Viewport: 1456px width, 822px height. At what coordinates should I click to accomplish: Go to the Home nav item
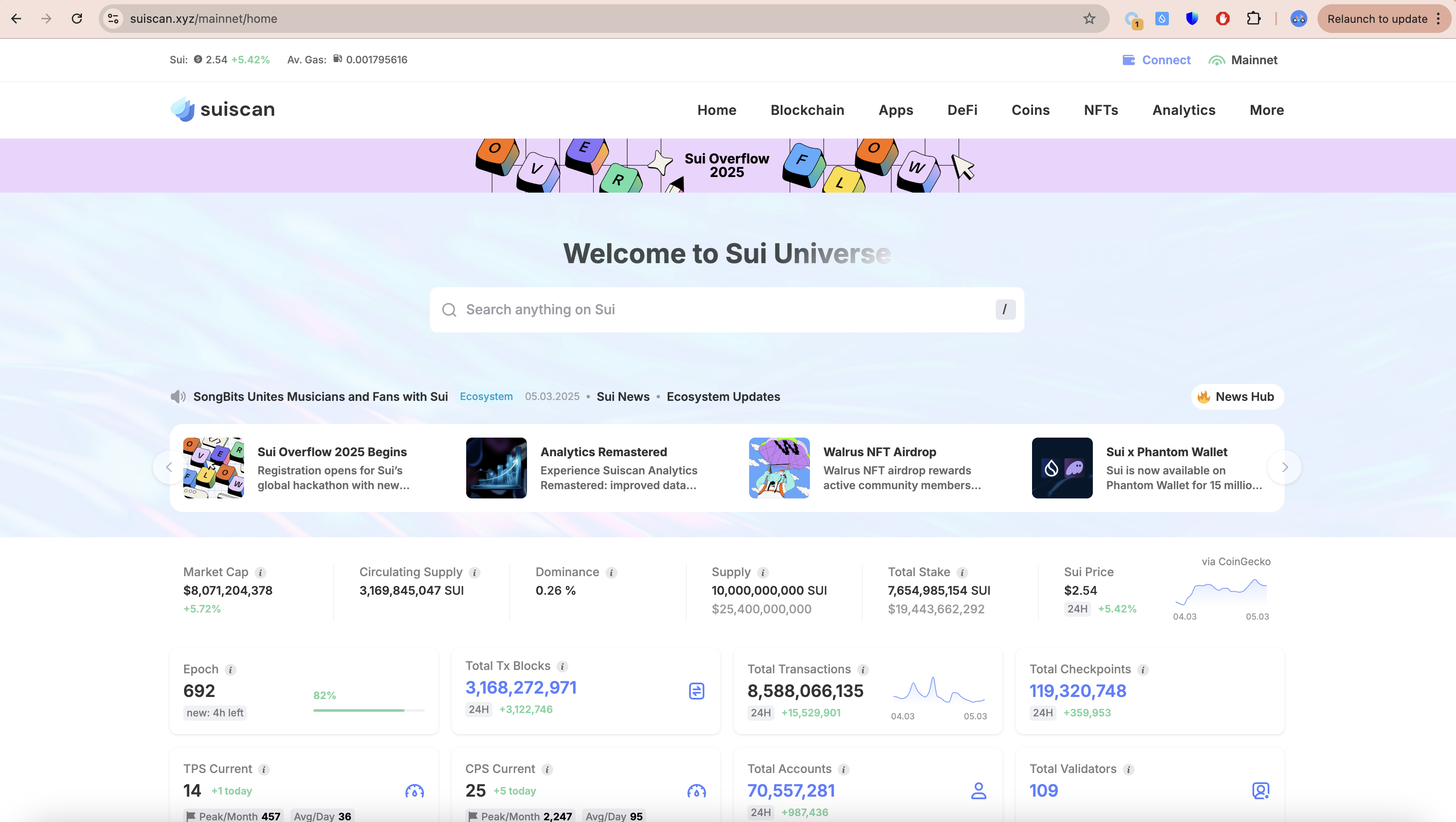coord(716,110)
